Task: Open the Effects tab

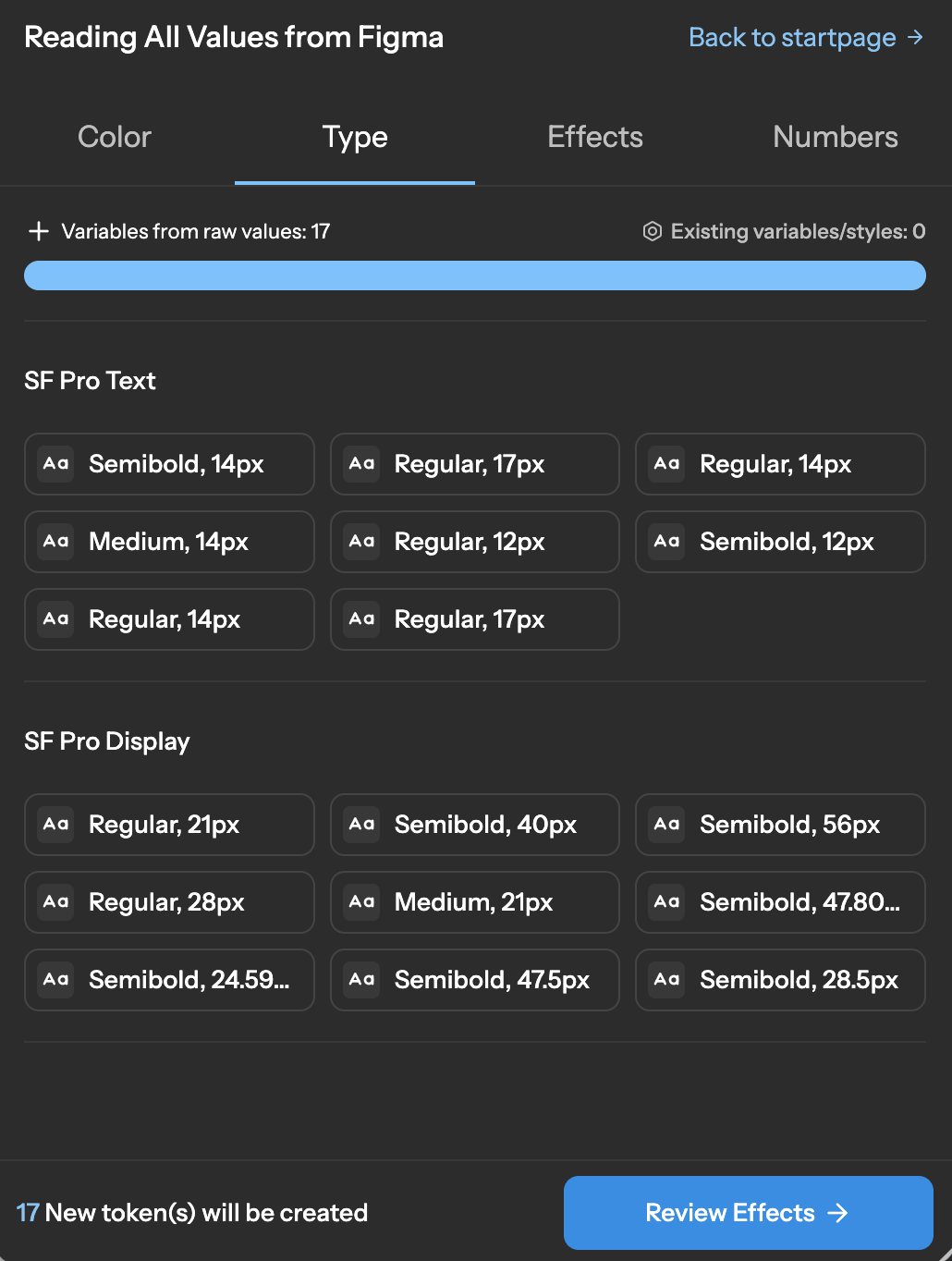Action: 595,137
